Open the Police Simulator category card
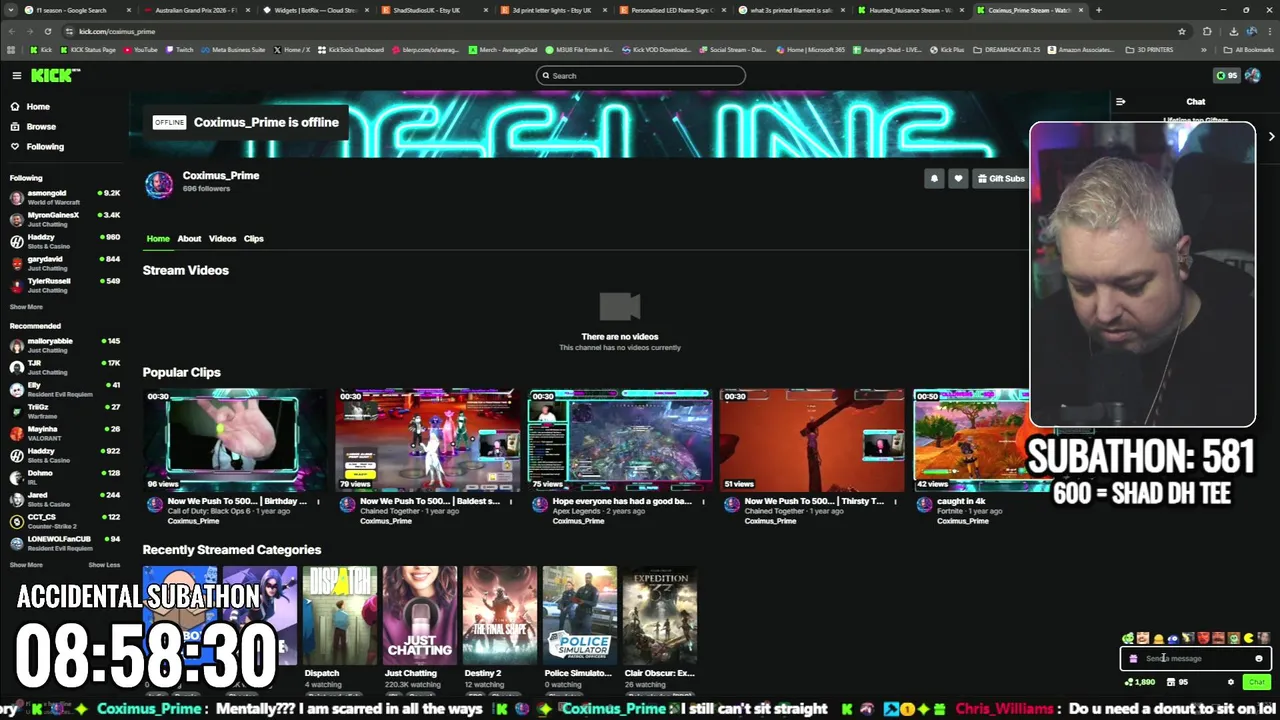 (580, 615)
